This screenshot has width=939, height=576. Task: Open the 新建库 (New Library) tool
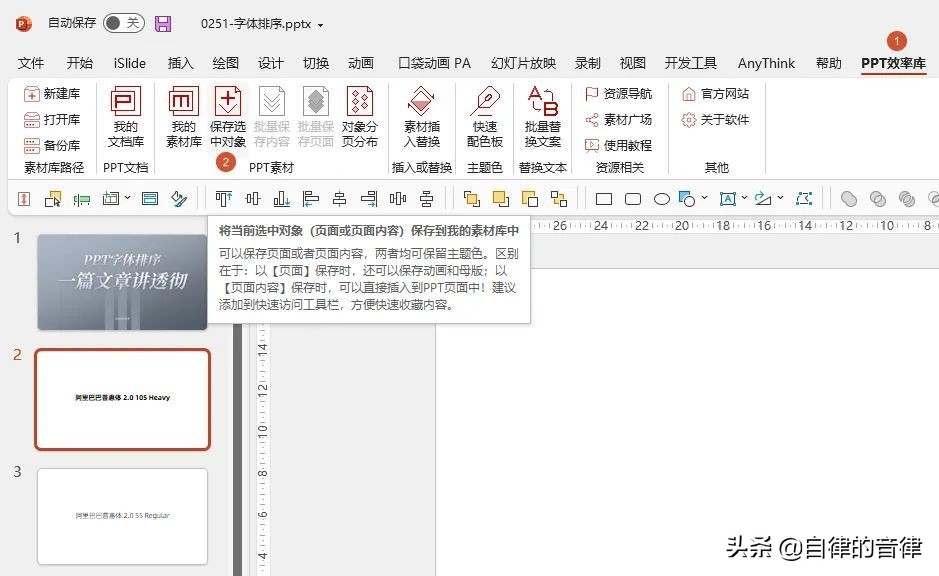coord(50,93)
